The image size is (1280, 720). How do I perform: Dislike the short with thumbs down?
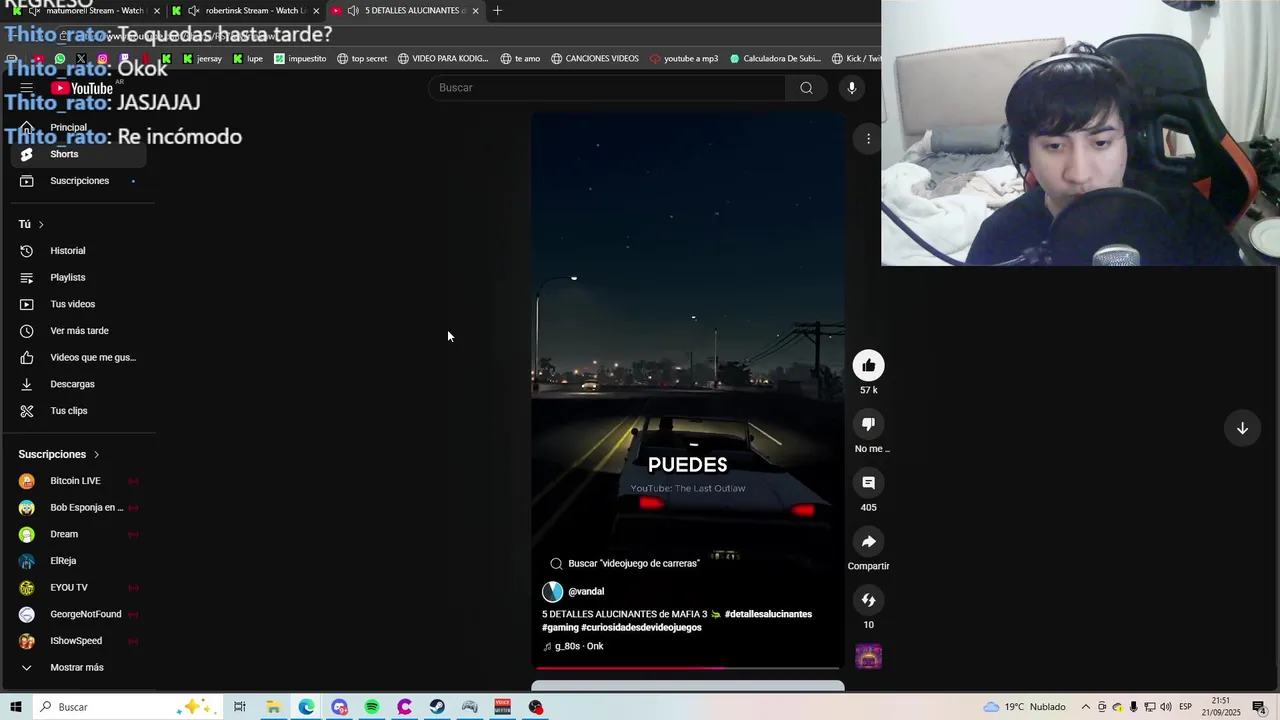pos(868,424)
